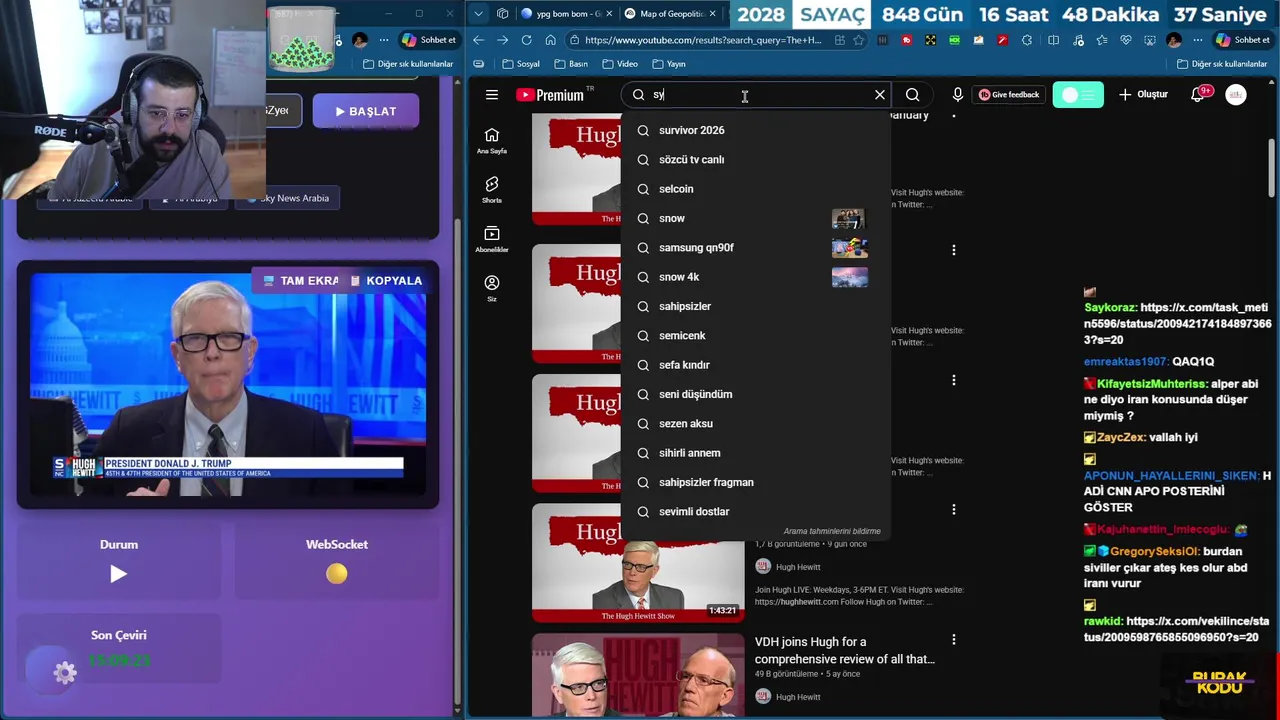Click Arama tahminlerini bildirme link
The height and width of the screenshot is (720, 1280).
832,531
